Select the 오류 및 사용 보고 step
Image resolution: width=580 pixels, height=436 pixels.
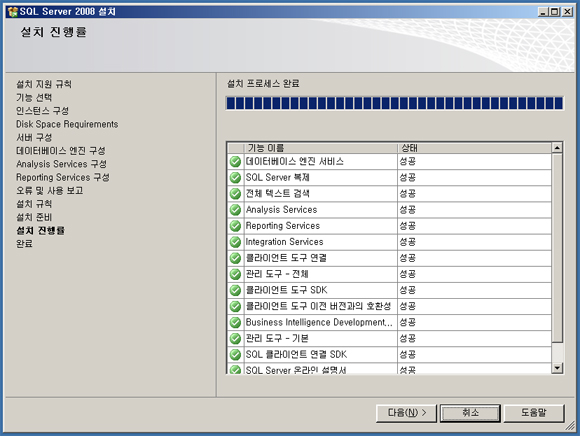point(50,190)
